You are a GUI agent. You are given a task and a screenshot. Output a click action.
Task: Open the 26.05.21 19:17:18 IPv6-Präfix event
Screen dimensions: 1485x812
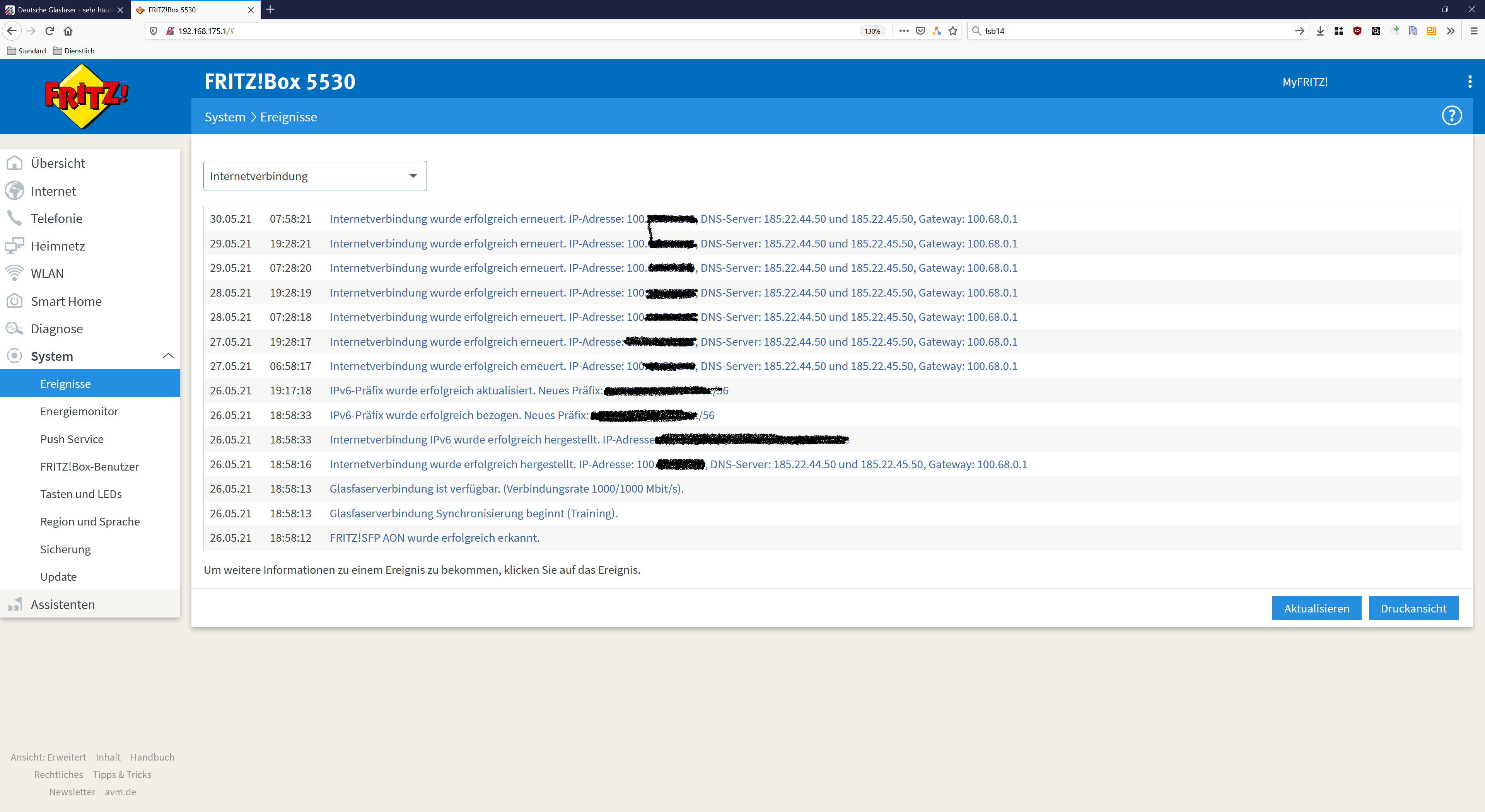[832, 391]
